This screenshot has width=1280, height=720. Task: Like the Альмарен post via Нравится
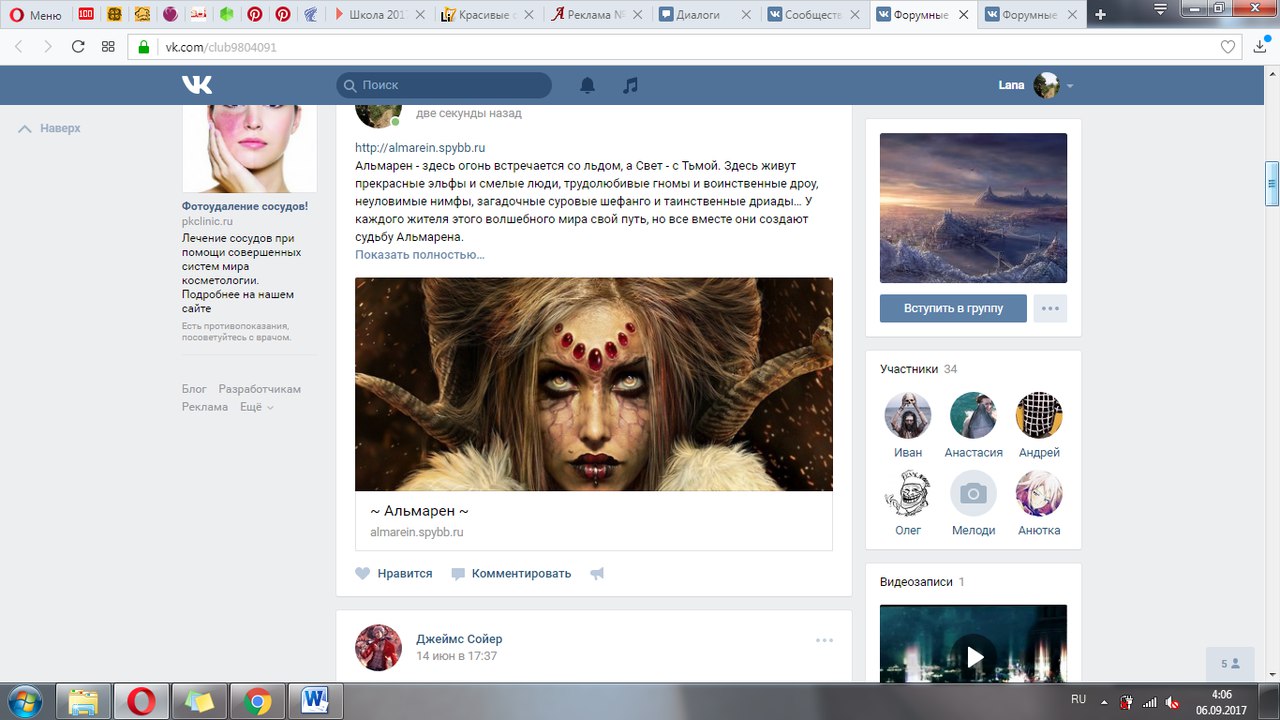(394, 574)
